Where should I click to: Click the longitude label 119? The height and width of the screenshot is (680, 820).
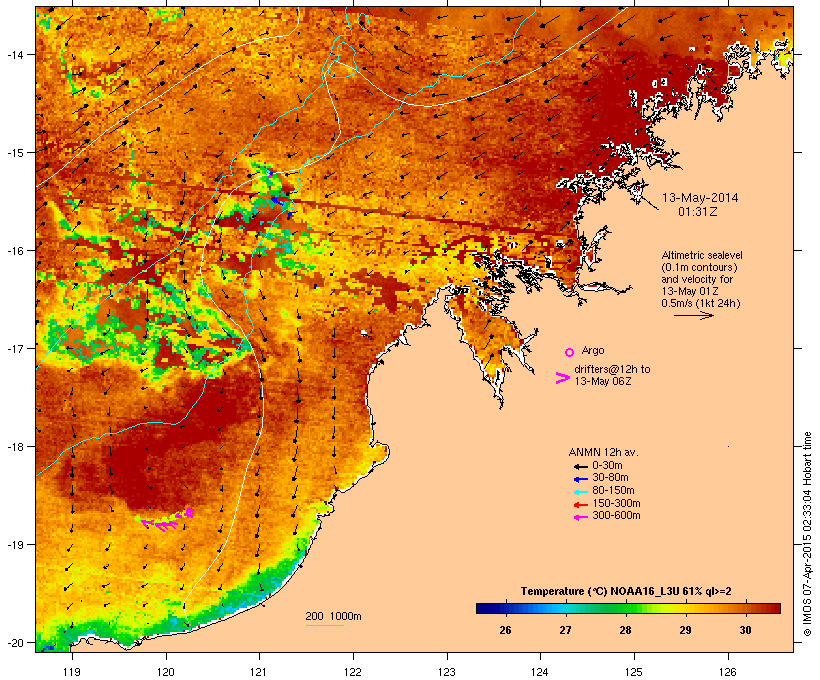(72, 672)
